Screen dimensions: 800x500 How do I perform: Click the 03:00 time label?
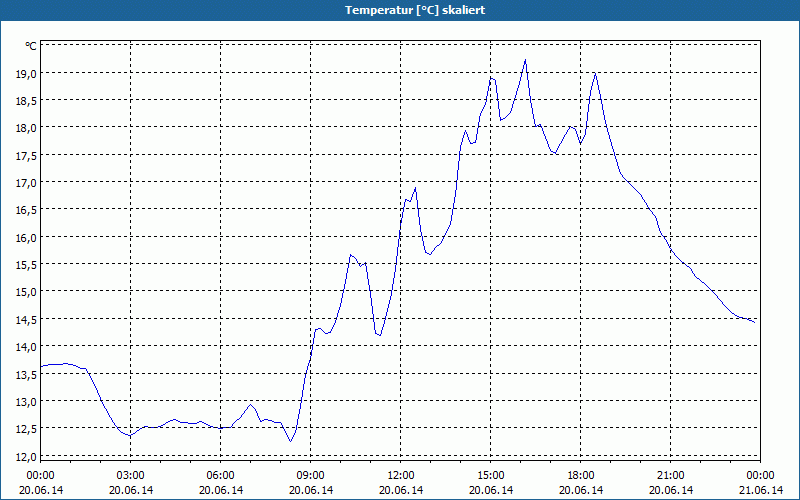131,476
